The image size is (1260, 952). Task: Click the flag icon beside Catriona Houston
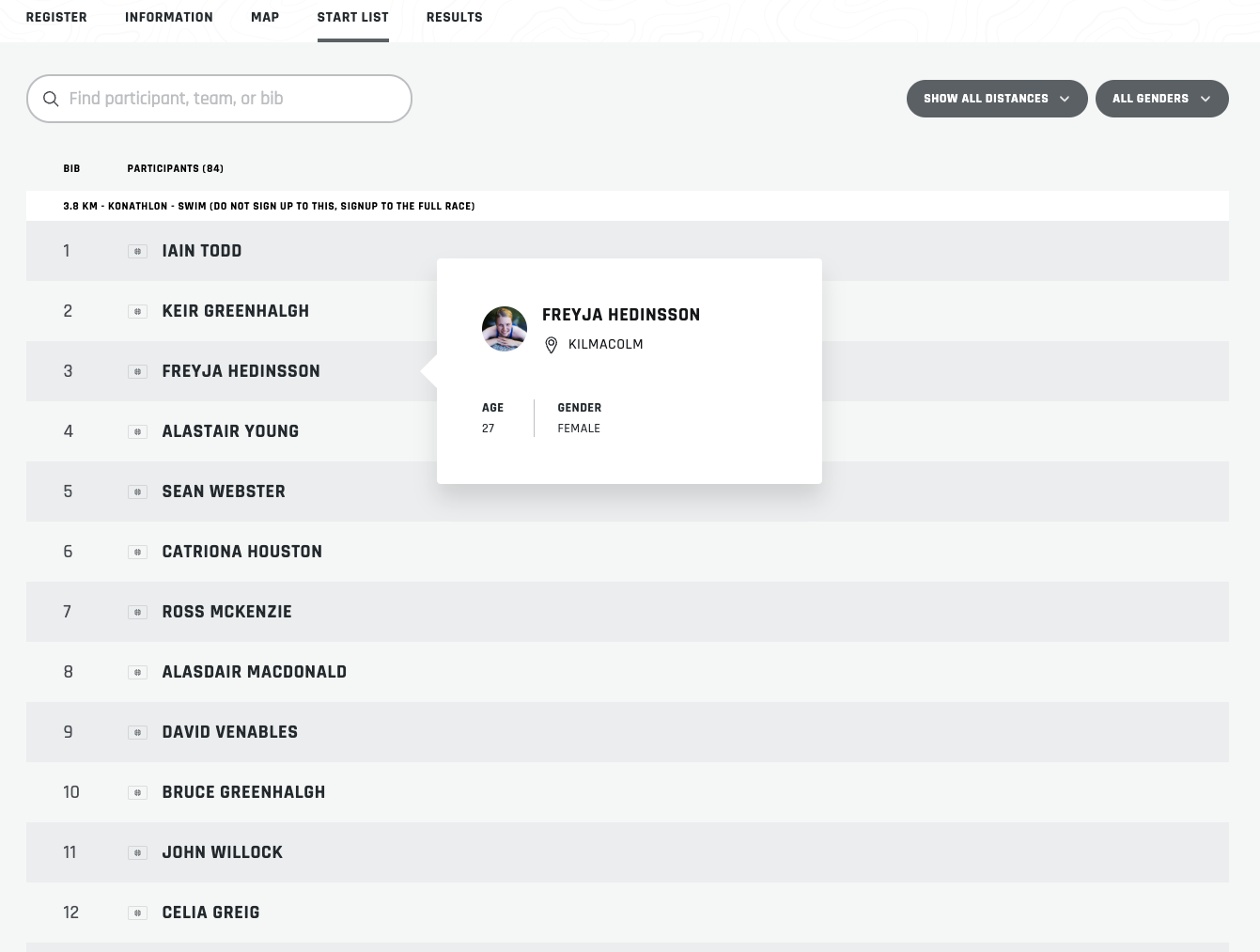point(137,552)
